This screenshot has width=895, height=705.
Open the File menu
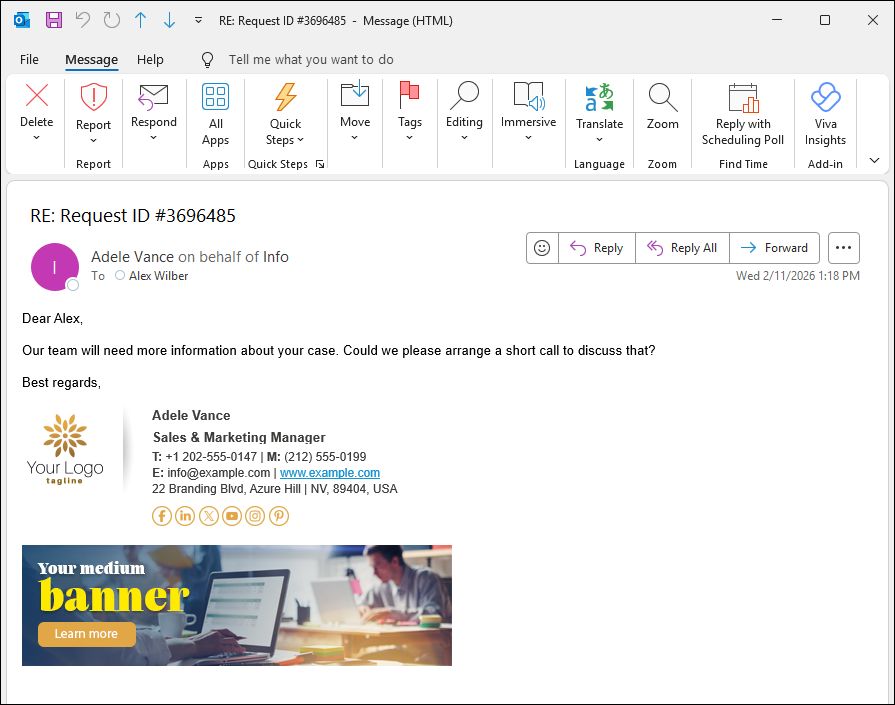click(x=29, y=59)
